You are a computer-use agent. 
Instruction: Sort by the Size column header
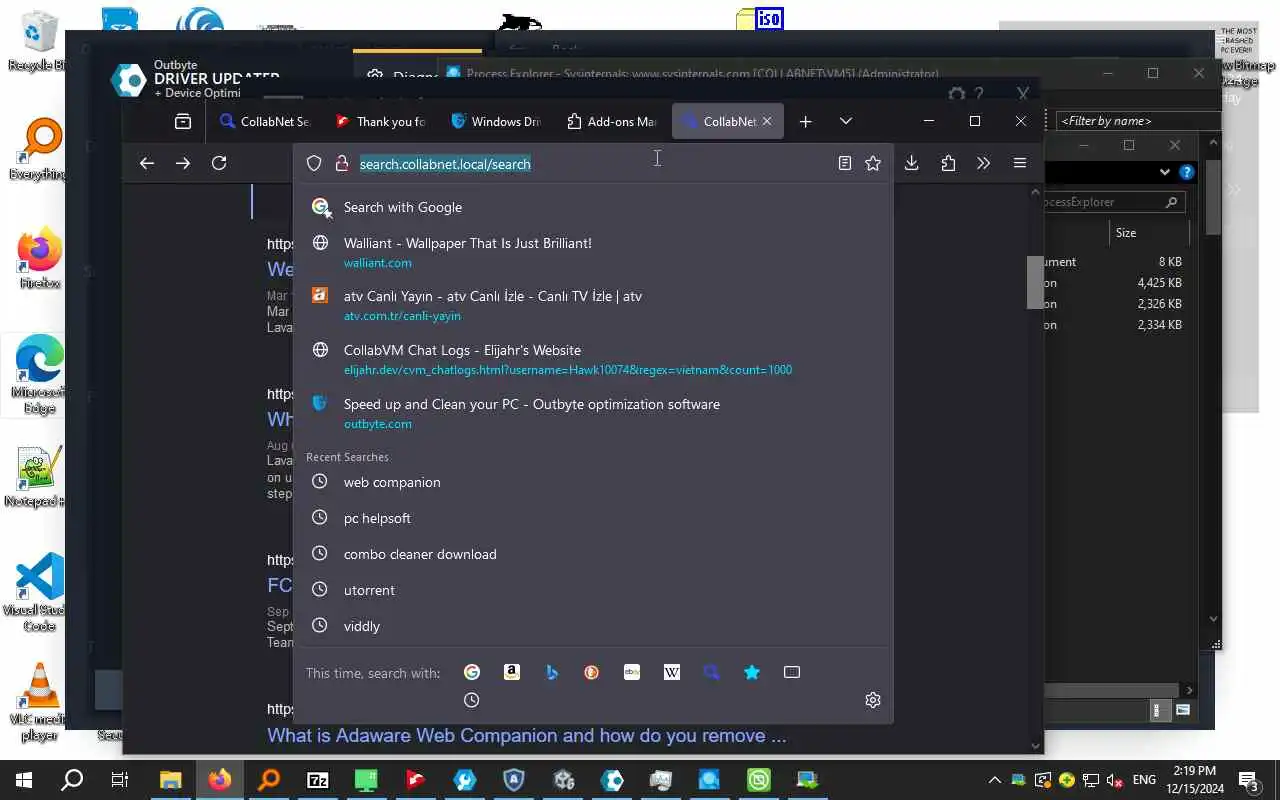point(1148,233)
